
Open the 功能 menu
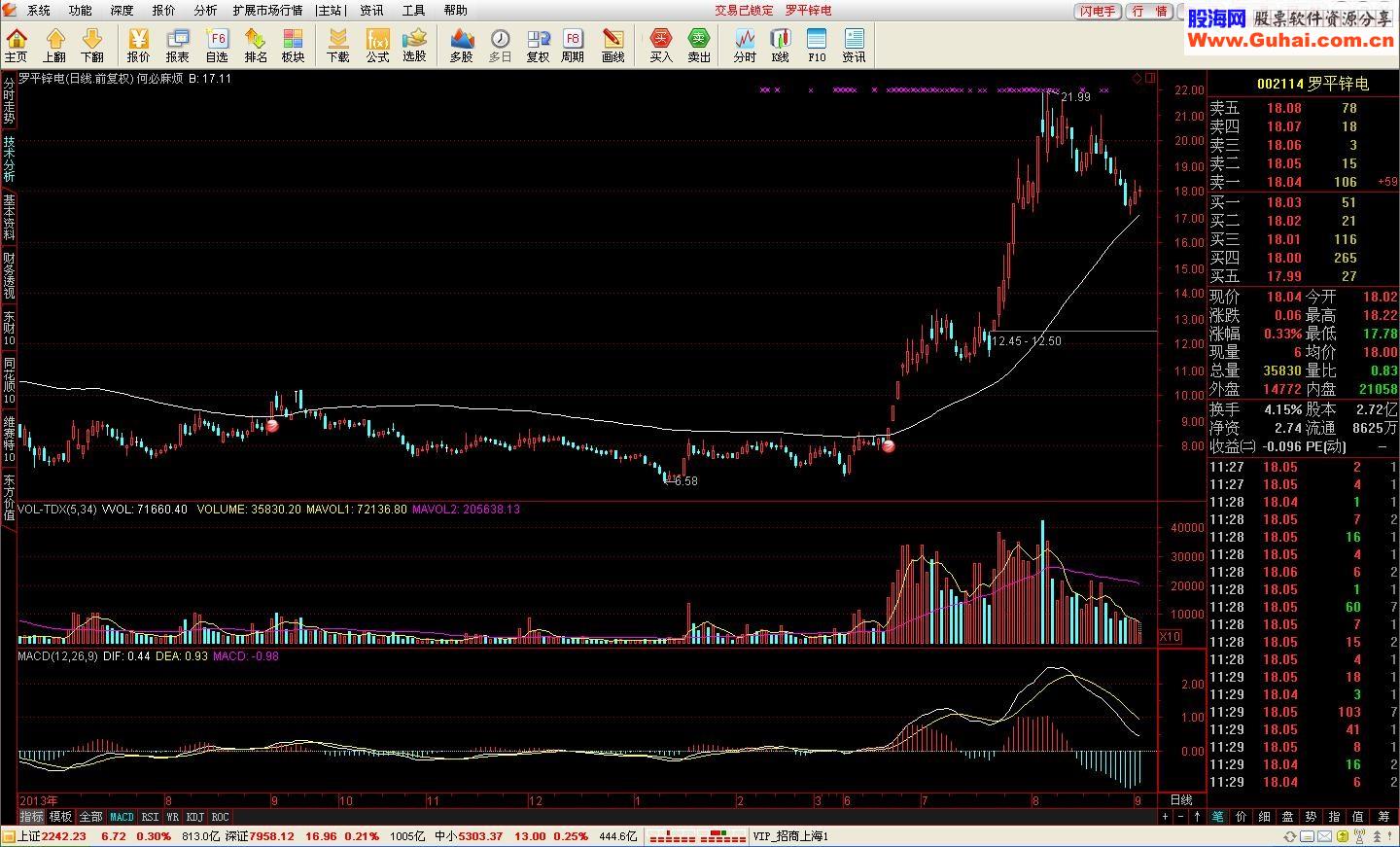click(x=81, y=10)
